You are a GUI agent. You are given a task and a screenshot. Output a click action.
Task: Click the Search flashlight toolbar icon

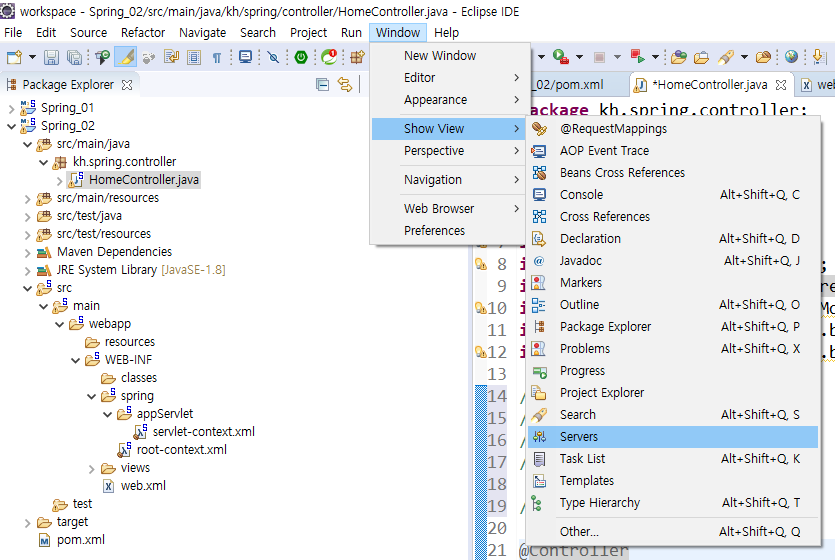(x=726, y=56)
